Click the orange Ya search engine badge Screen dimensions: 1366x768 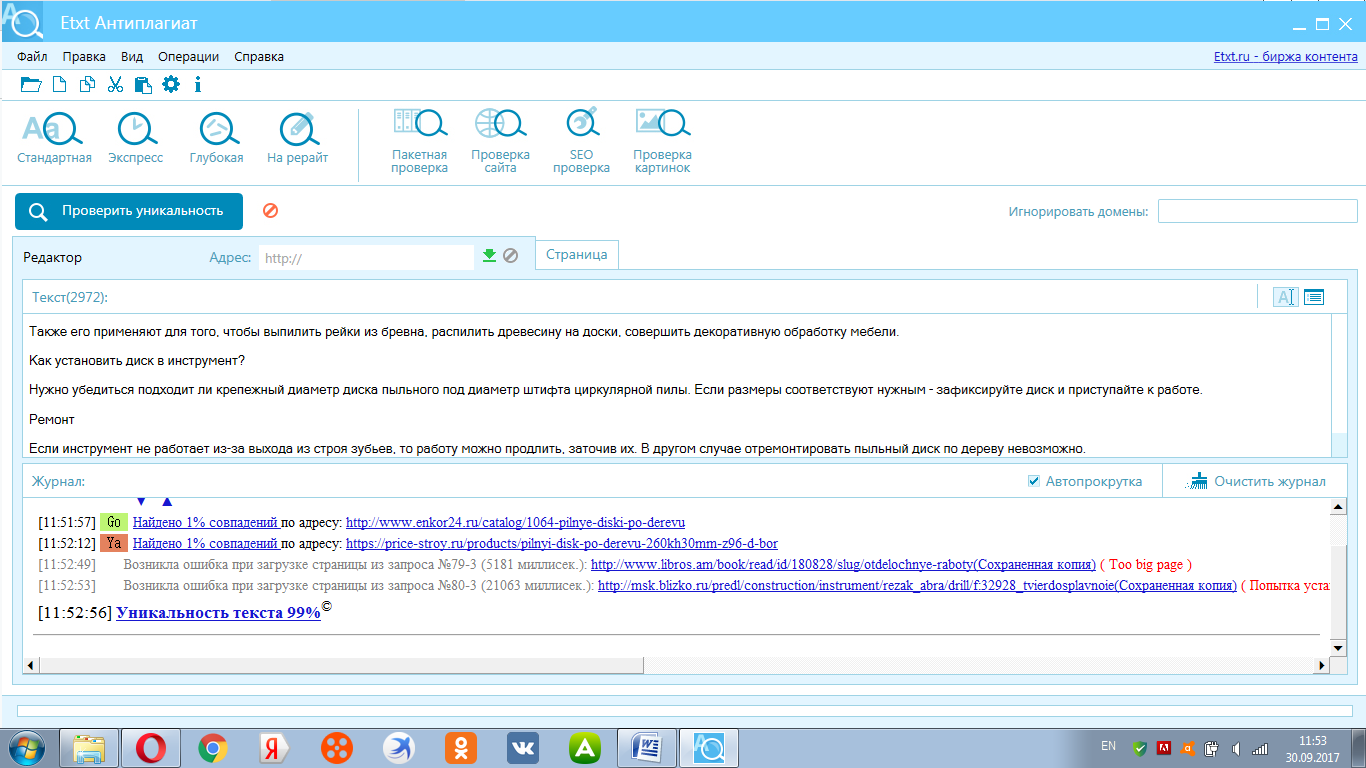(x=114, y=544)
